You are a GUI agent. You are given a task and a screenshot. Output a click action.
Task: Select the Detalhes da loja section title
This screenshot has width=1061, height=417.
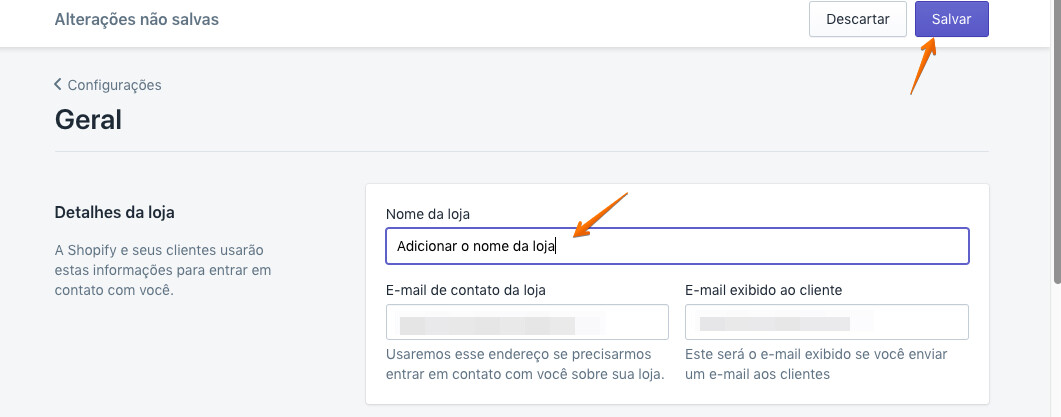121,212
